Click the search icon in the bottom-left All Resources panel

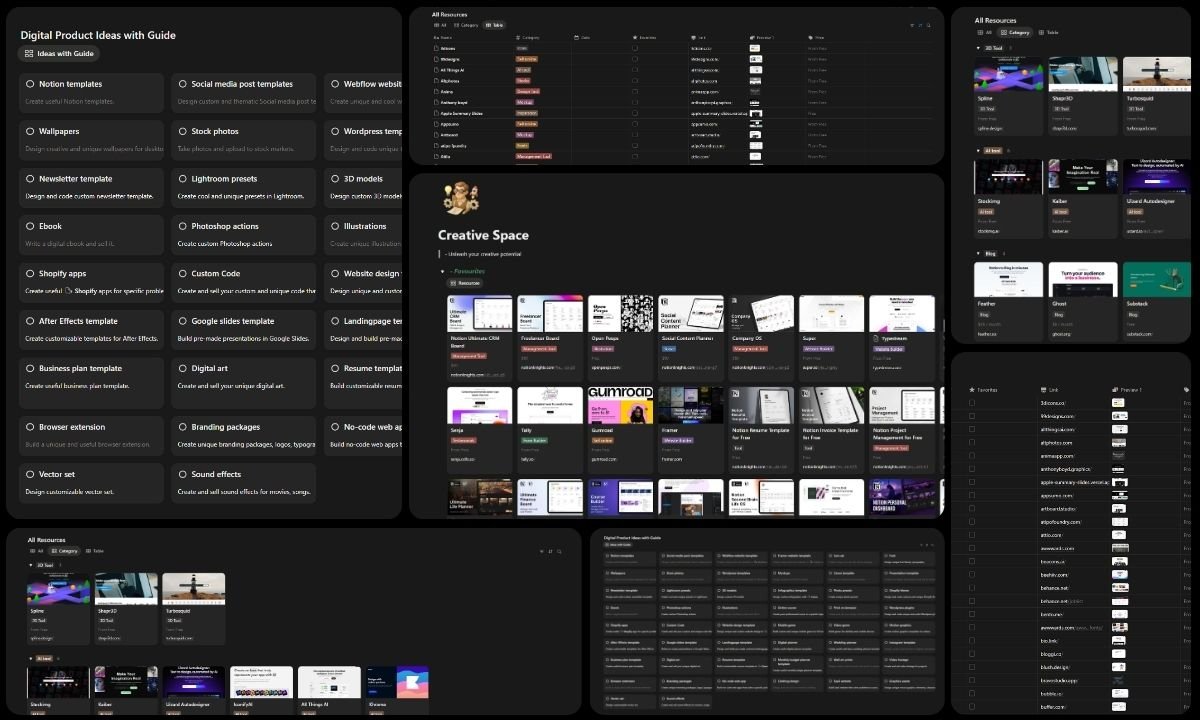[559, 551]
